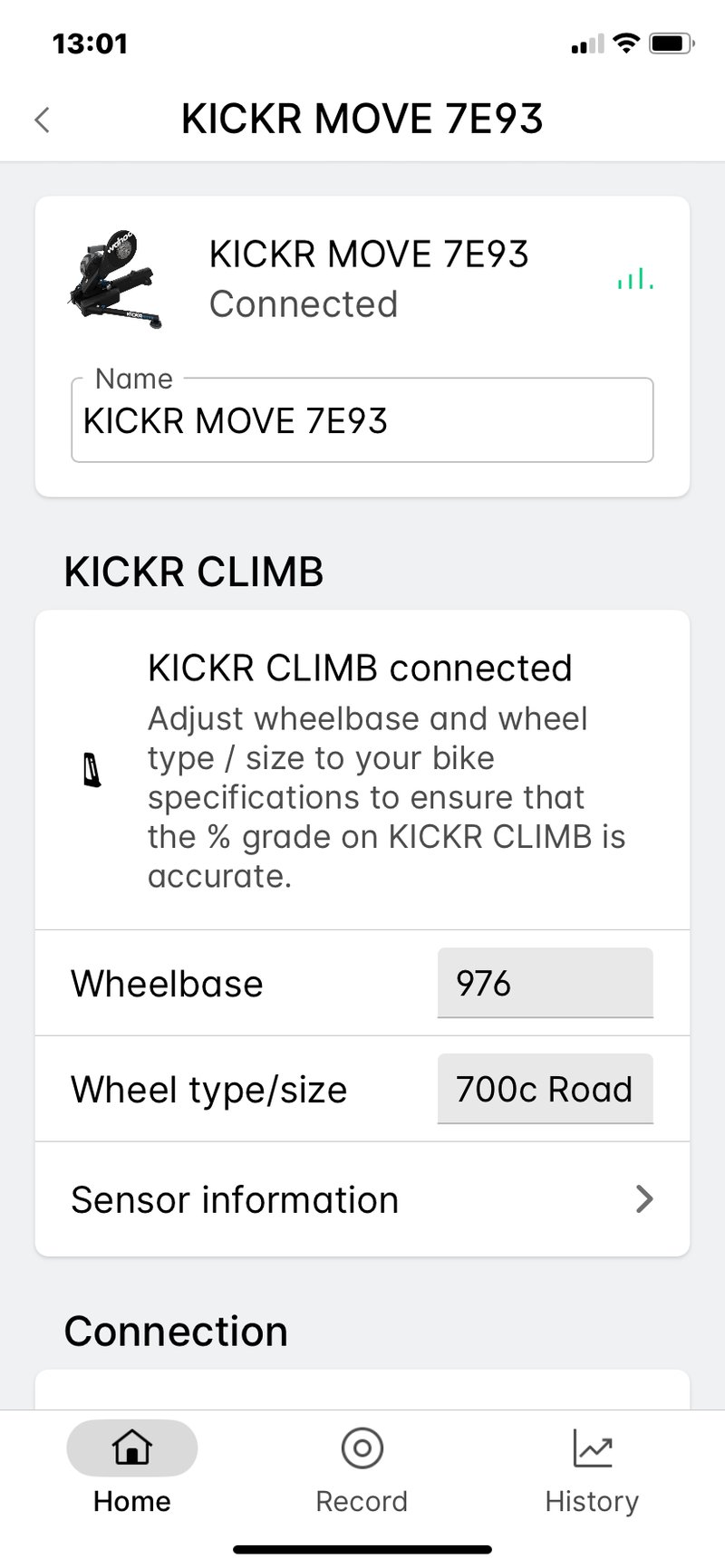Image resolution: width=725 pixels, height=1568 pixels.
Task: Tap the Home house icon
Action: tap(131, 1448)
